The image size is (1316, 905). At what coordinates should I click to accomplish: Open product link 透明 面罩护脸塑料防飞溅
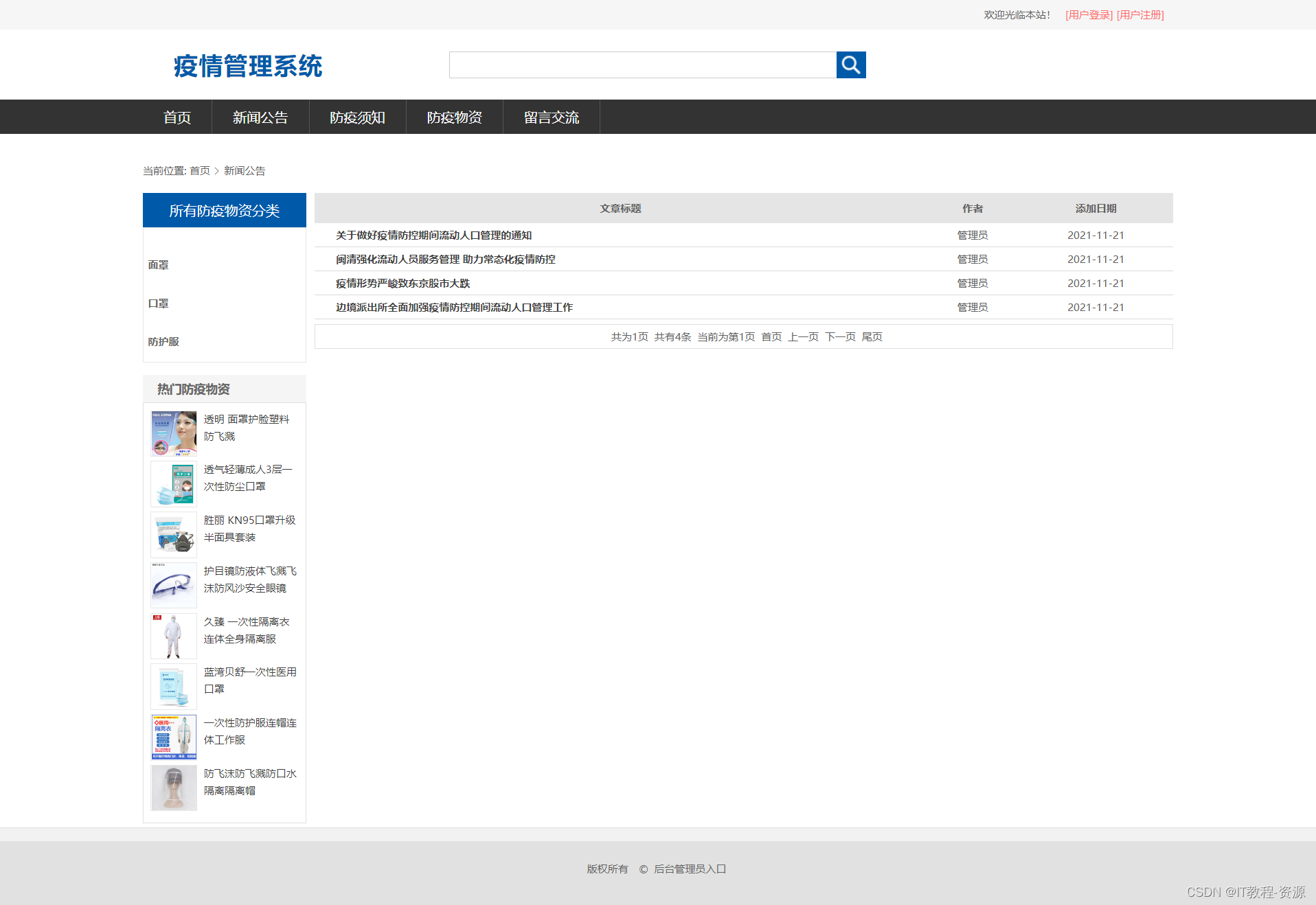(247, 428)
